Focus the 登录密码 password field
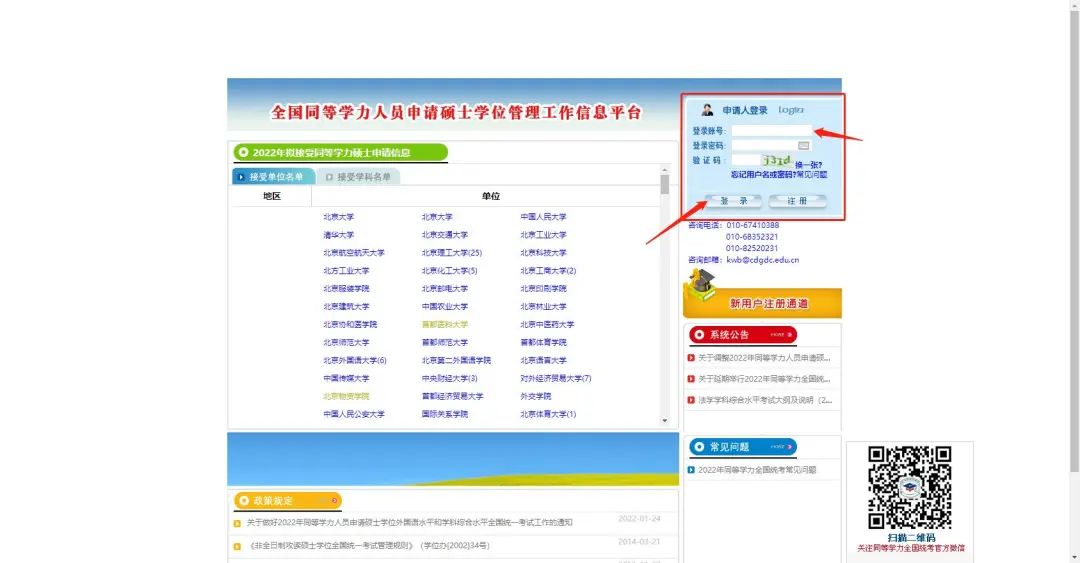This screenshot has height=563, width=1080. (x=763, y=145)
